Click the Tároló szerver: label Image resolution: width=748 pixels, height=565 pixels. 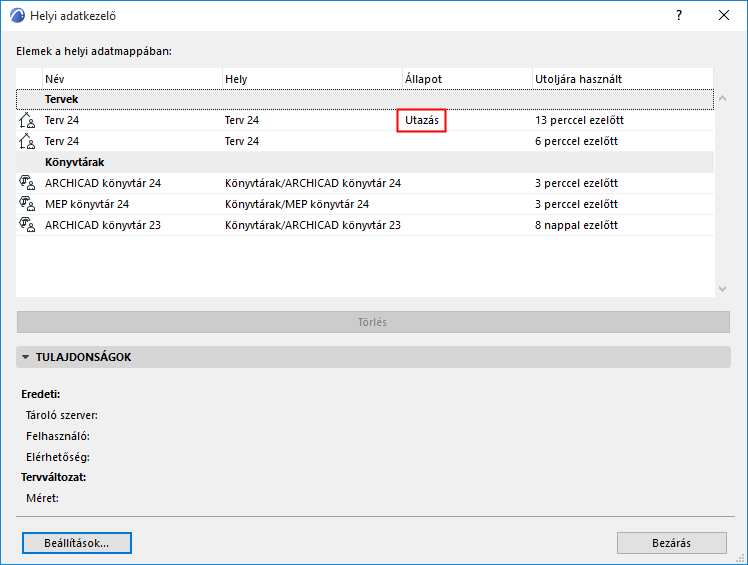(62, 415)
